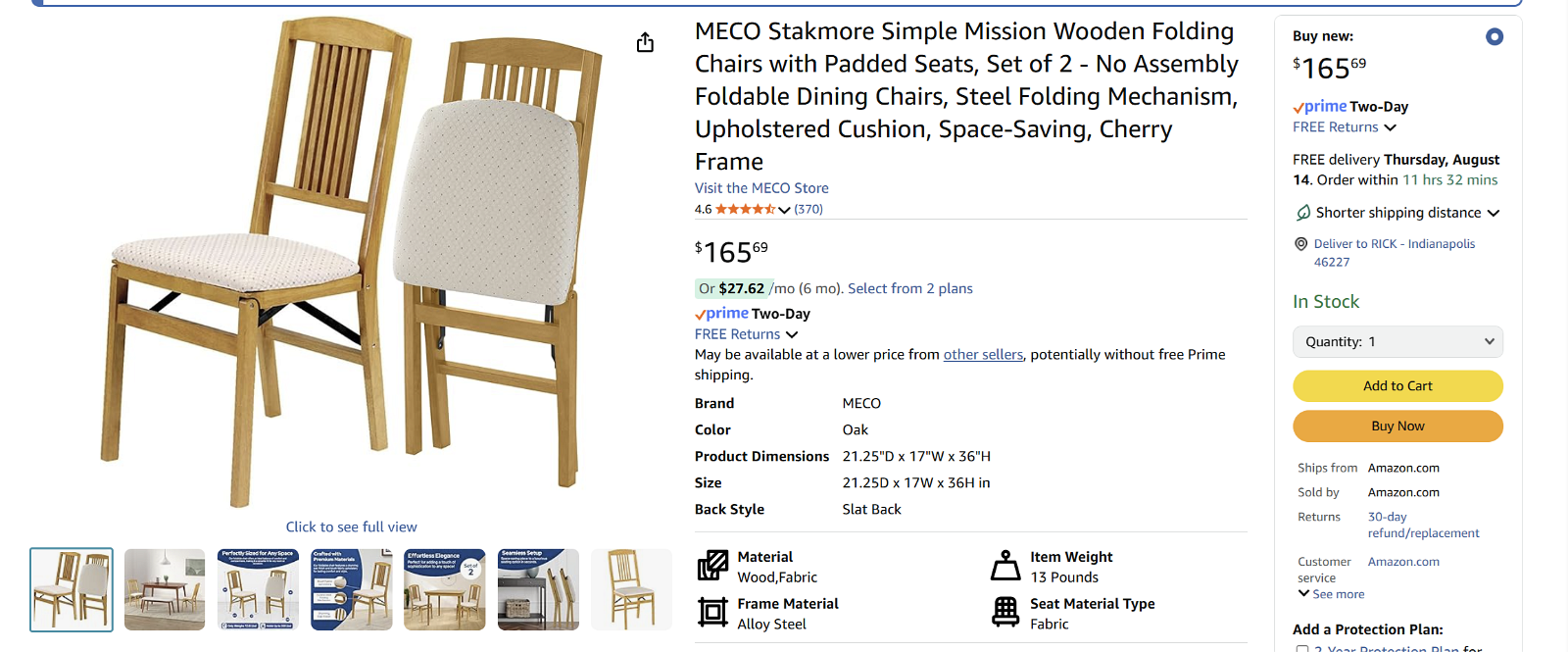1568x652 pixels.
Task: Select the Buy new radio button
Action: click(x=1494, y=37)
